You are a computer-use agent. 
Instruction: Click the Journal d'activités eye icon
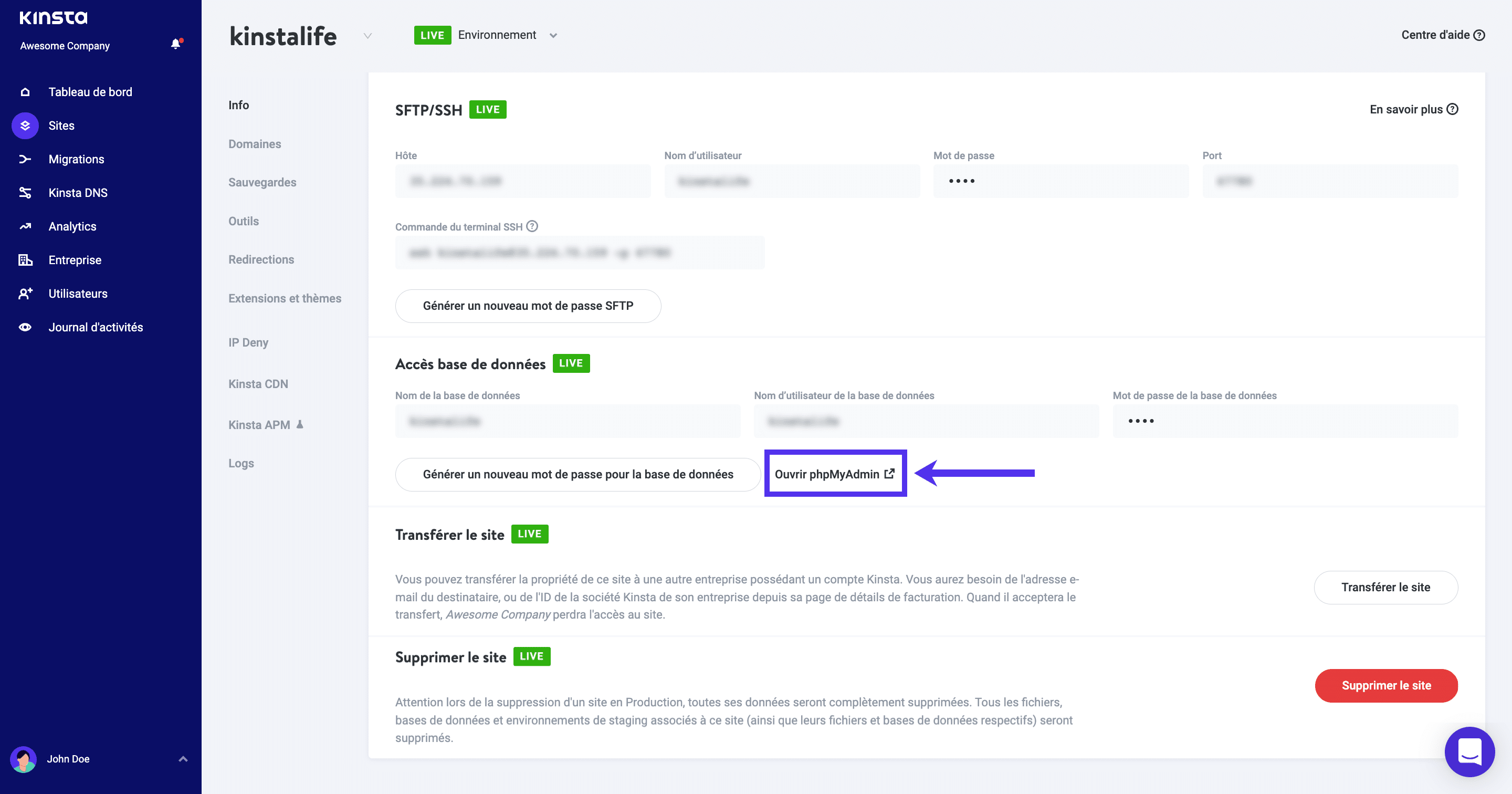pyautogui.click(x=25, y=327)
